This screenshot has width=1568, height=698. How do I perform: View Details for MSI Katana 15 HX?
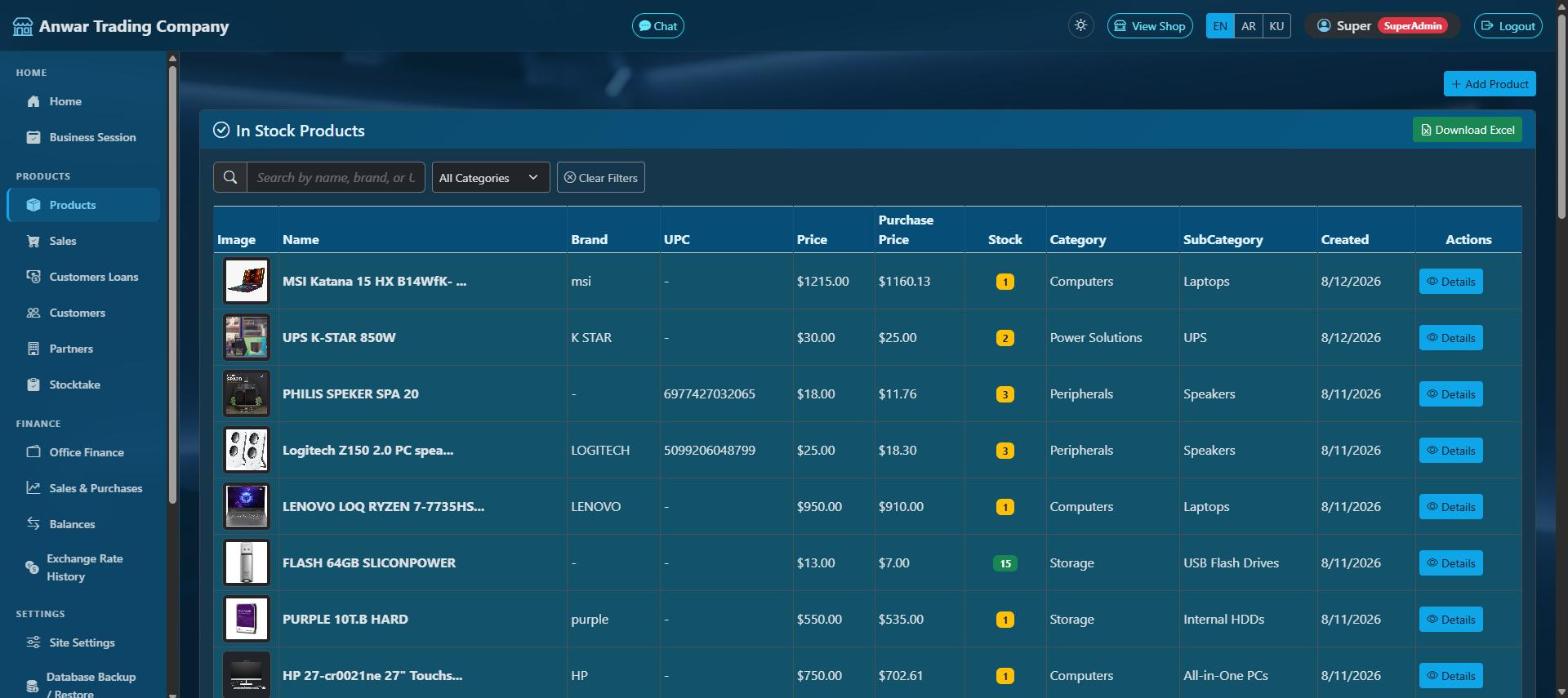pyautogui.click(x=1451, y=282)
